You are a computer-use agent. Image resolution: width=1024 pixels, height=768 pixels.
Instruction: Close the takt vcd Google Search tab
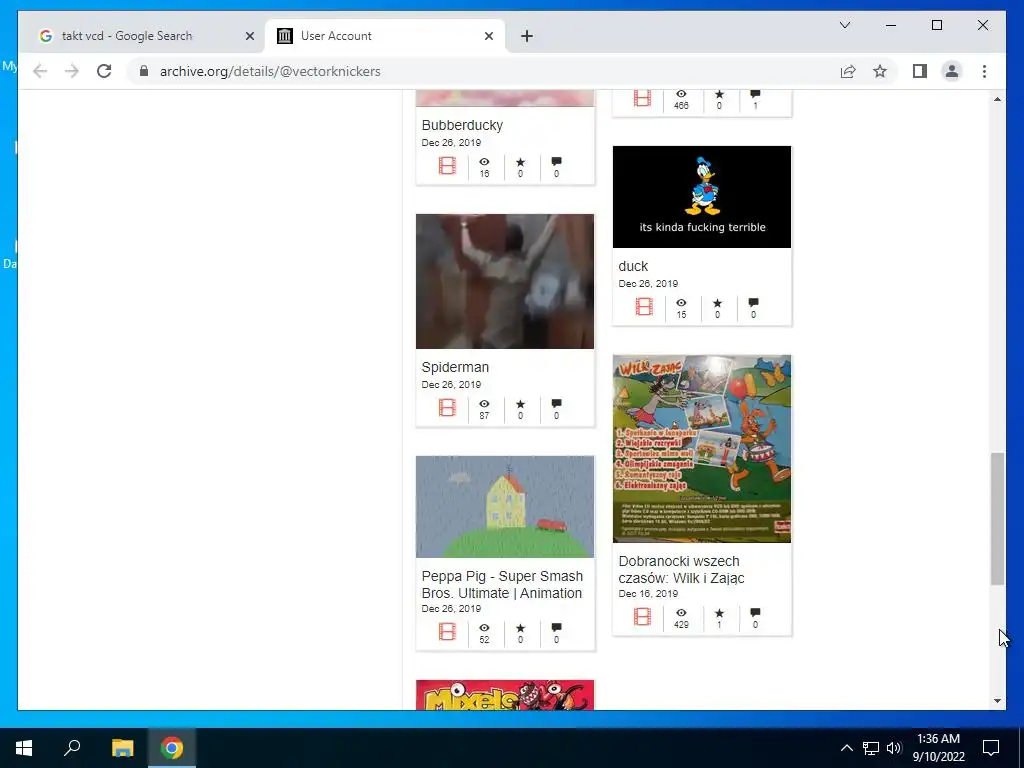tap(249, 36)
